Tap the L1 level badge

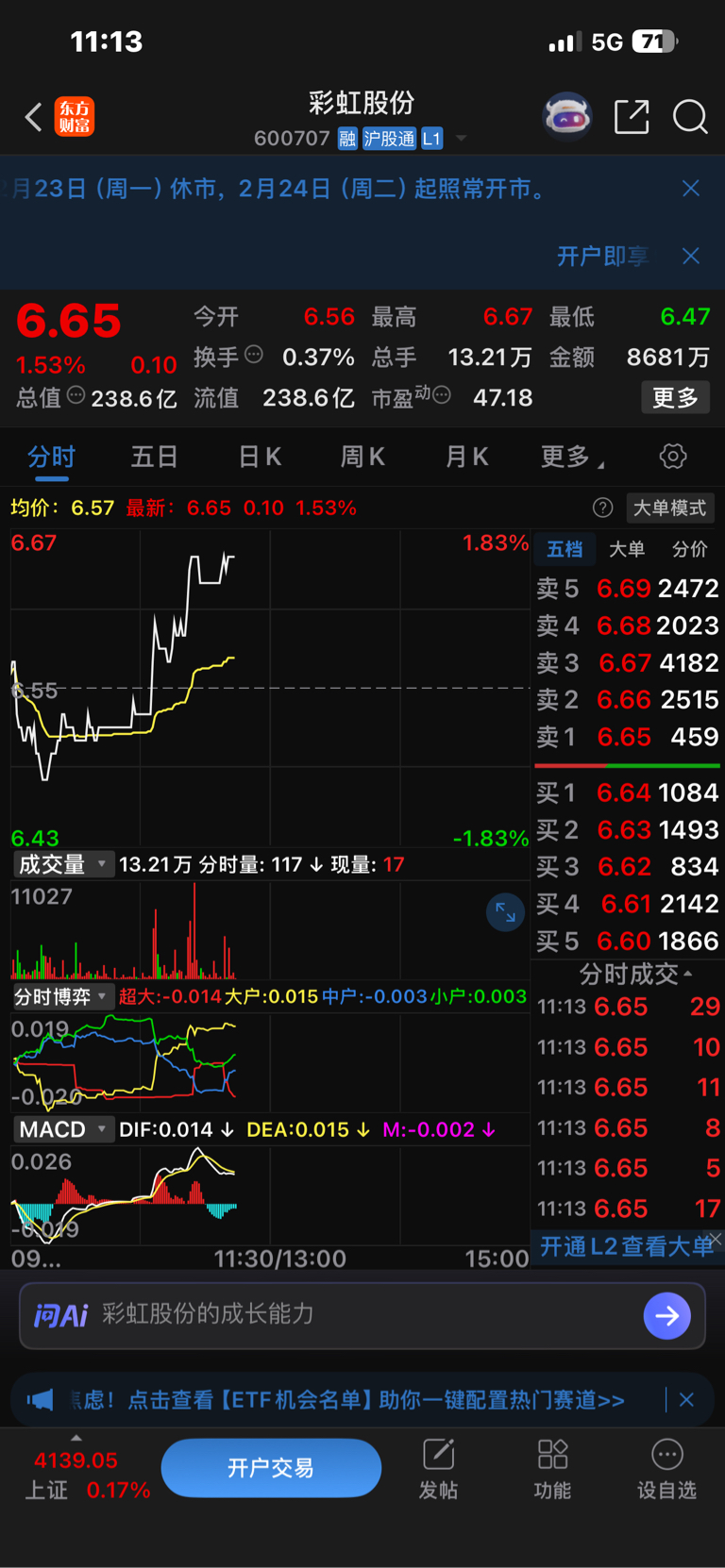[x=431, y=139]
